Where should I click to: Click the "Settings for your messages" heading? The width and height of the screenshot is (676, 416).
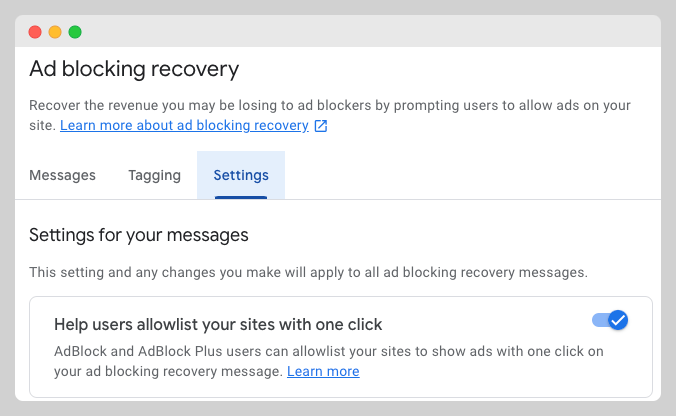(x=138, y=236)
